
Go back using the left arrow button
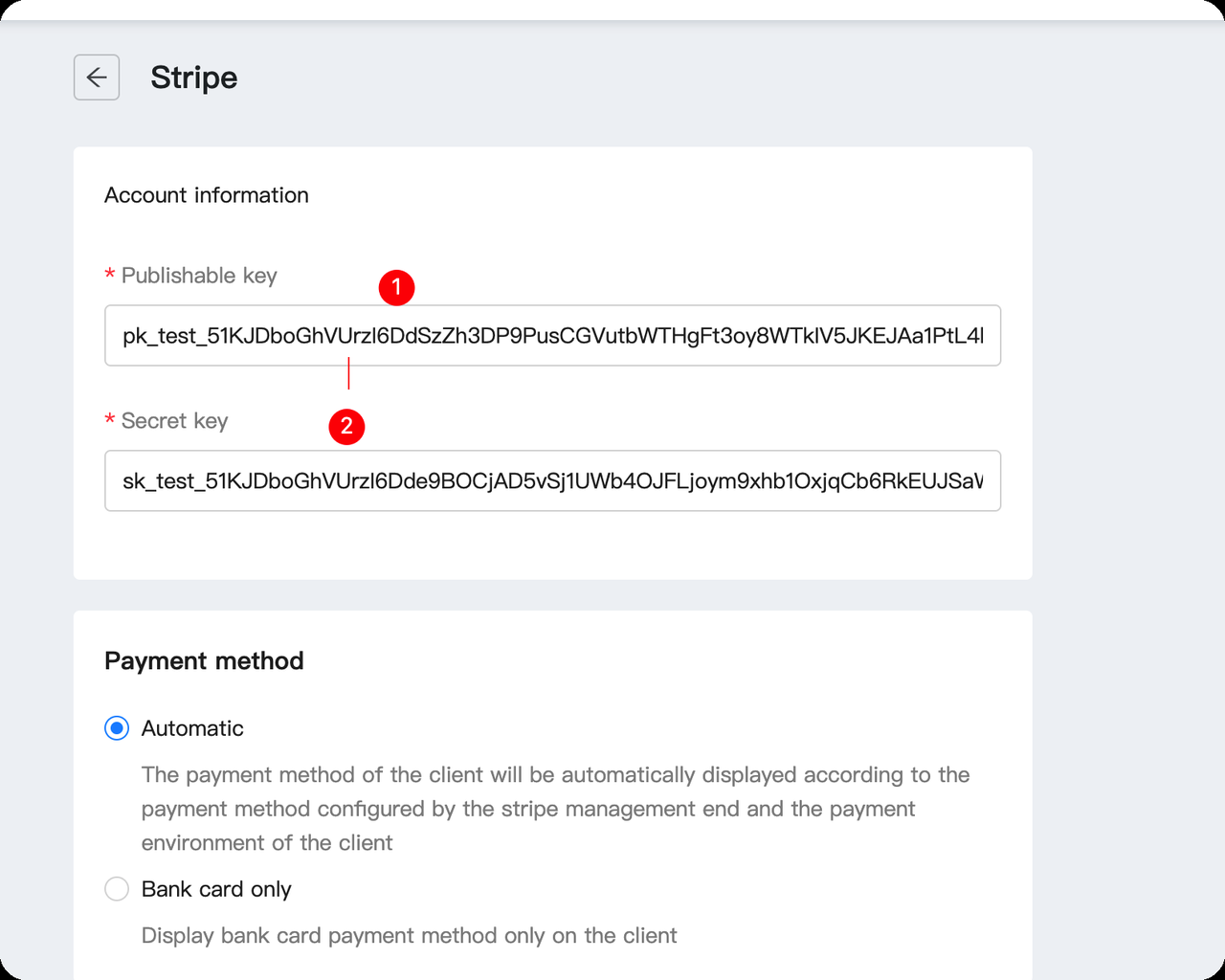point(97,78)
